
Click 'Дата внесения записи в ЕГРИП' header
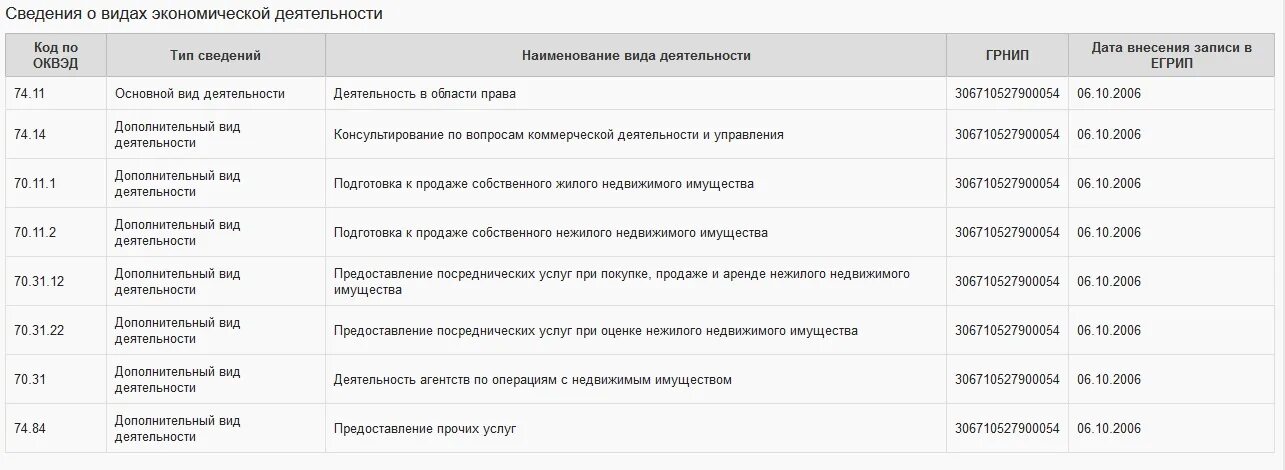tap(1172, 55)
